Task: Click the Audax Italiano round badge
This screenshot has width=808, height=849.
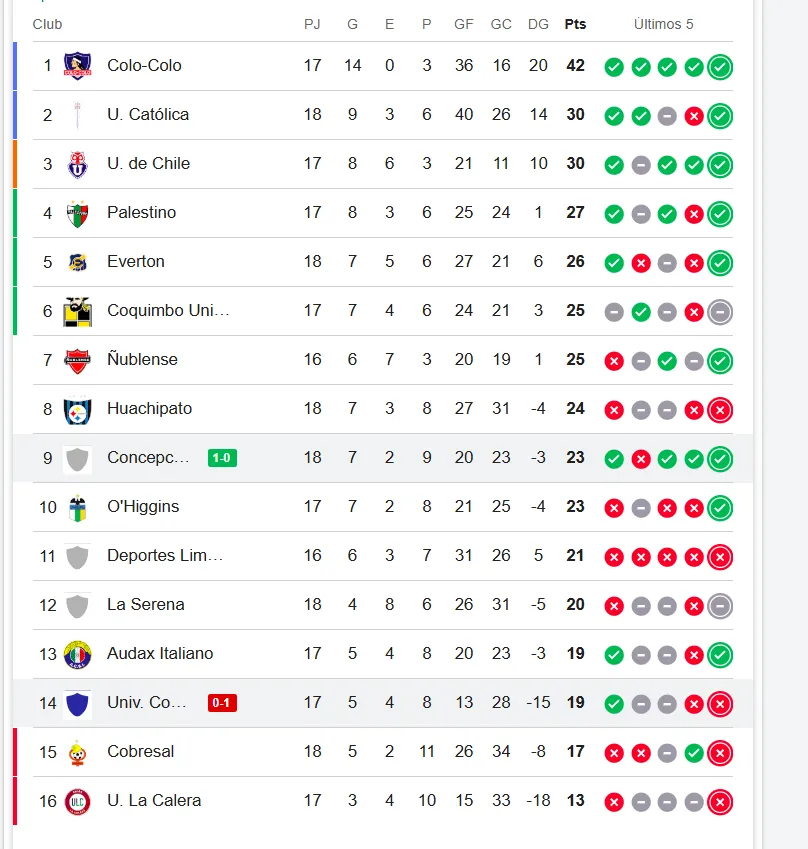Action: [x=77, y=655]
